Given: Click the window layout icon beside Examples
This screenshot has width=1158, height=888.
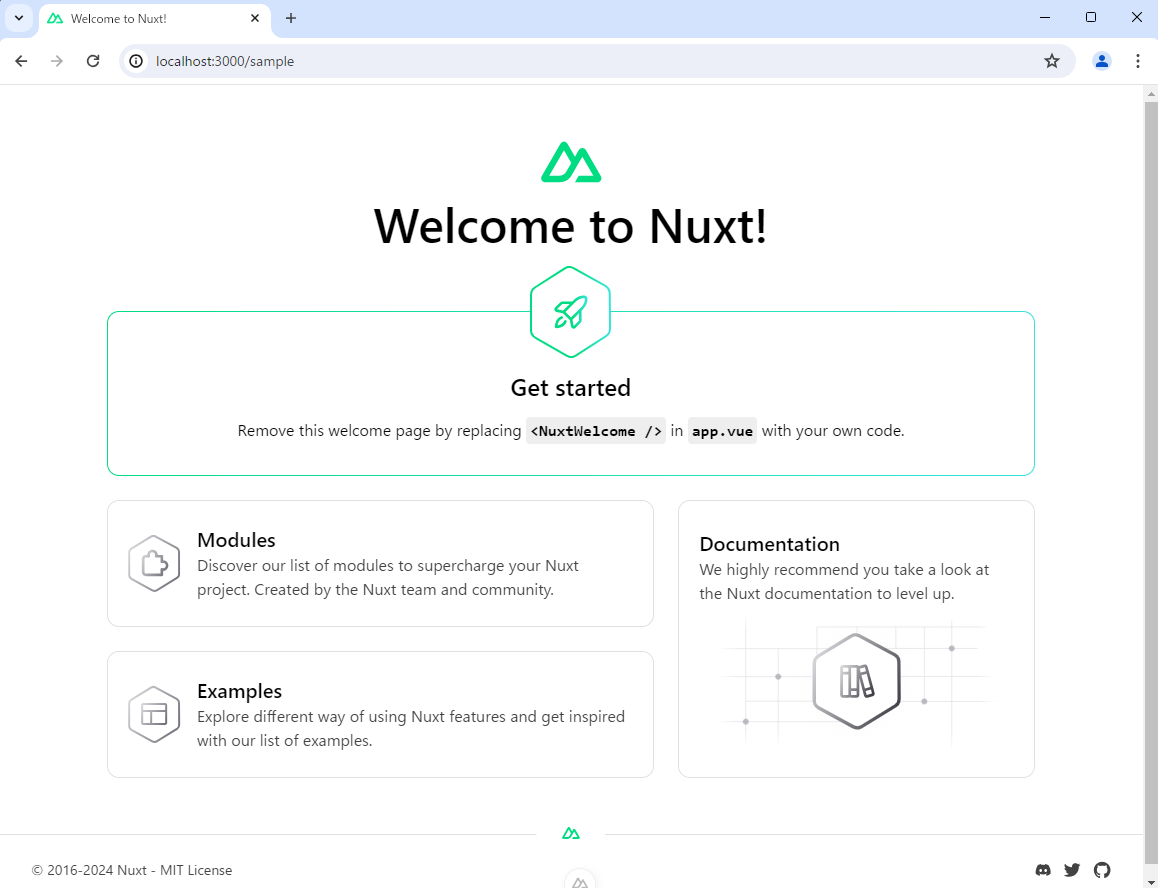Looking at the screenshot, I should click(154, 714).
